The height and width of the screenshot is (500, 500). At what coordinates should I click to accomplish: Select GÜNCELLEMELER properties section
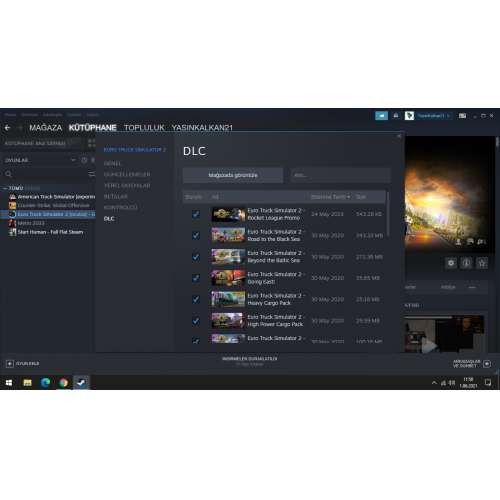[x=127, y=175]
